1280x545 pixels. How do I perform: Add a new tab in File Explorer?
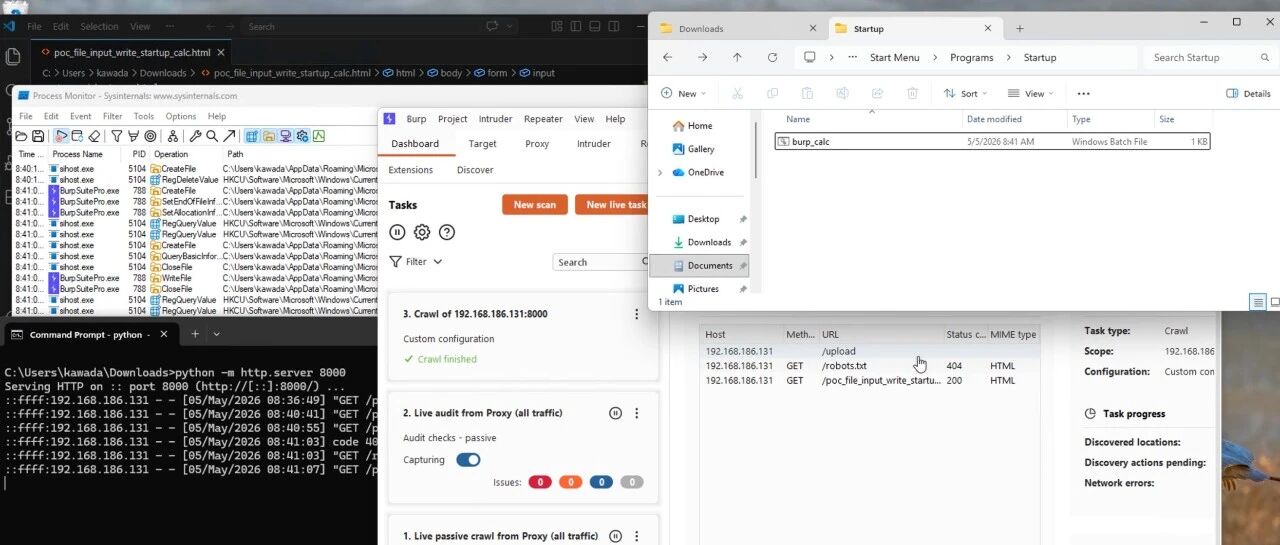1020,28
